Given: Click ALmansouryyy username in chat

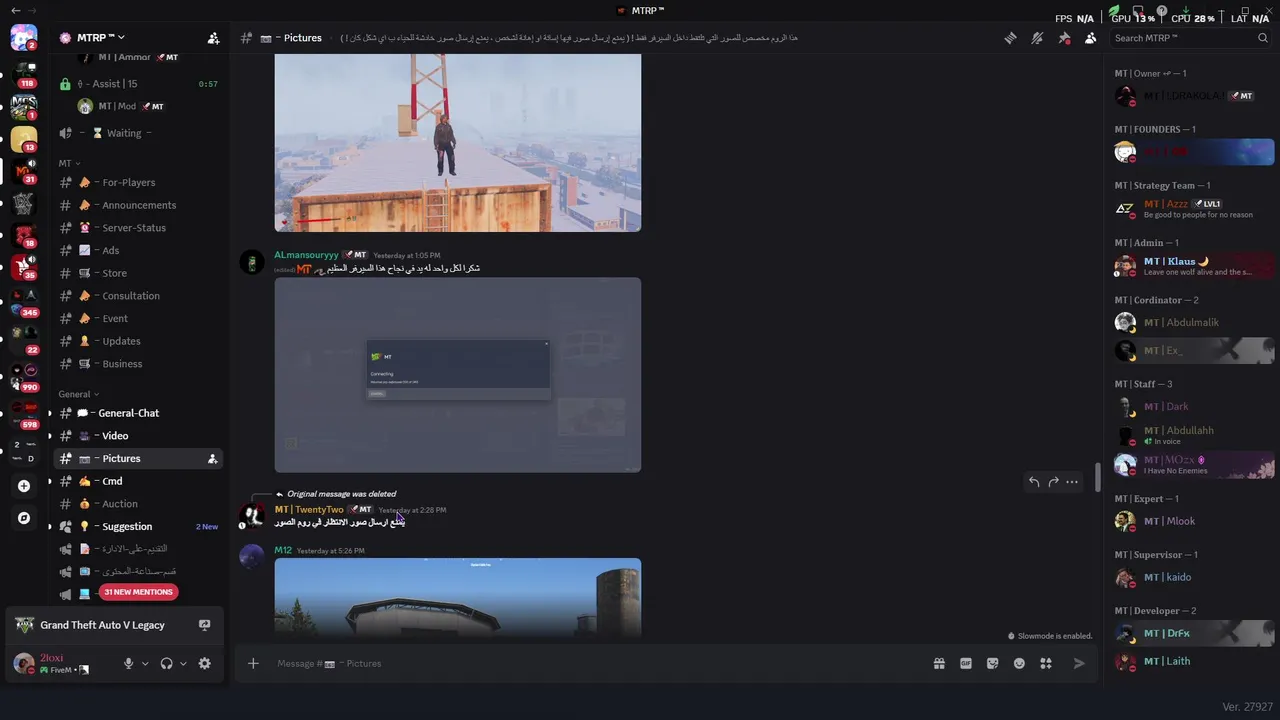Looking at the screenshot, I should tap(306, 255).
